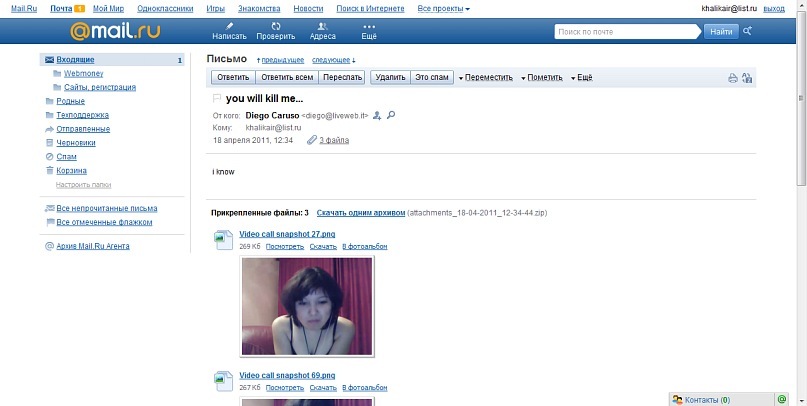This screenshot has height=406, width=807.
Task: Open the Сайты, регистрация folder
Action: click(100, 87)
